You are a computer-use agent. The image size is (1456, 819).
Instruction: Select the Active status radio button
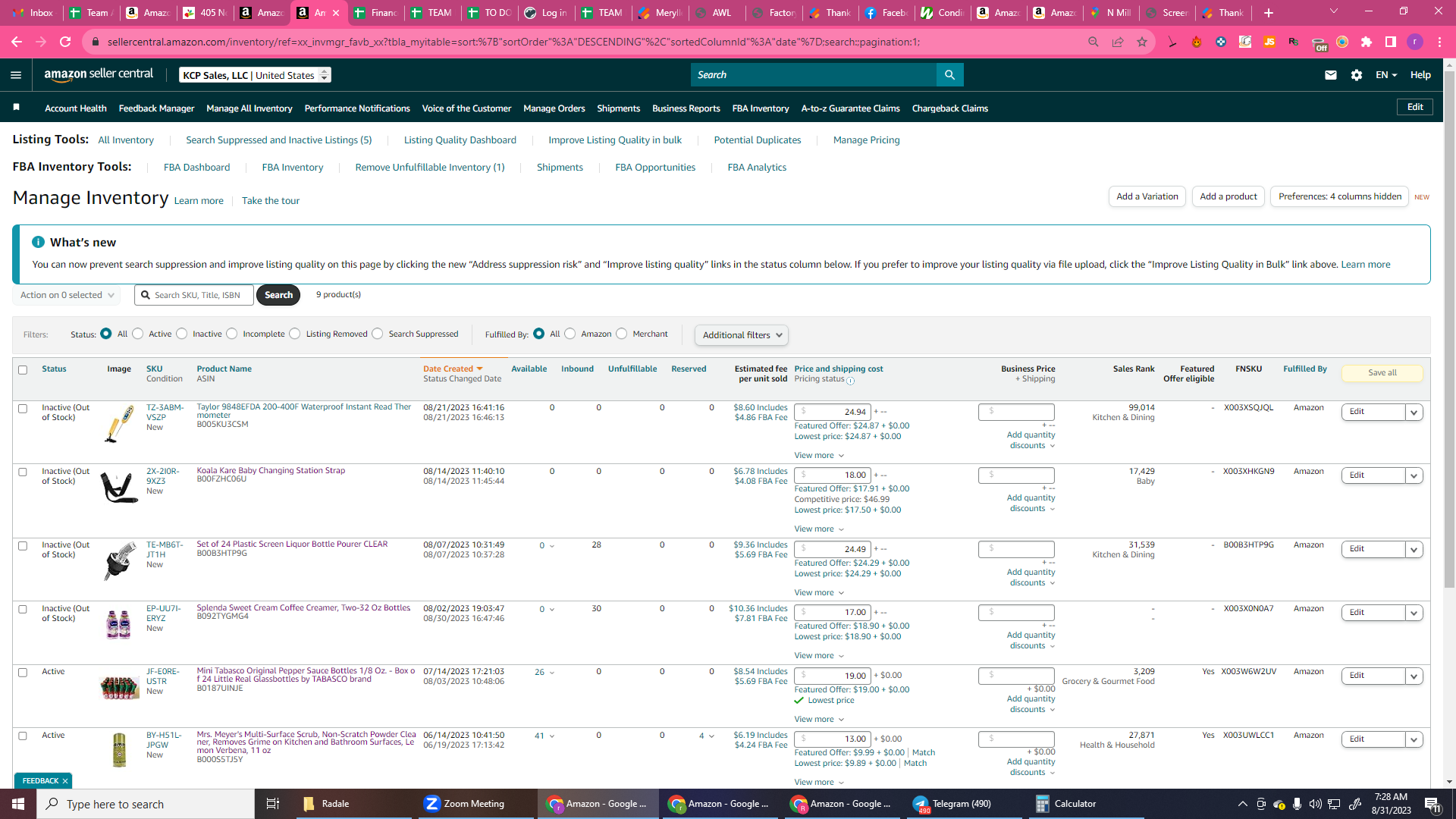click(138, 334)
